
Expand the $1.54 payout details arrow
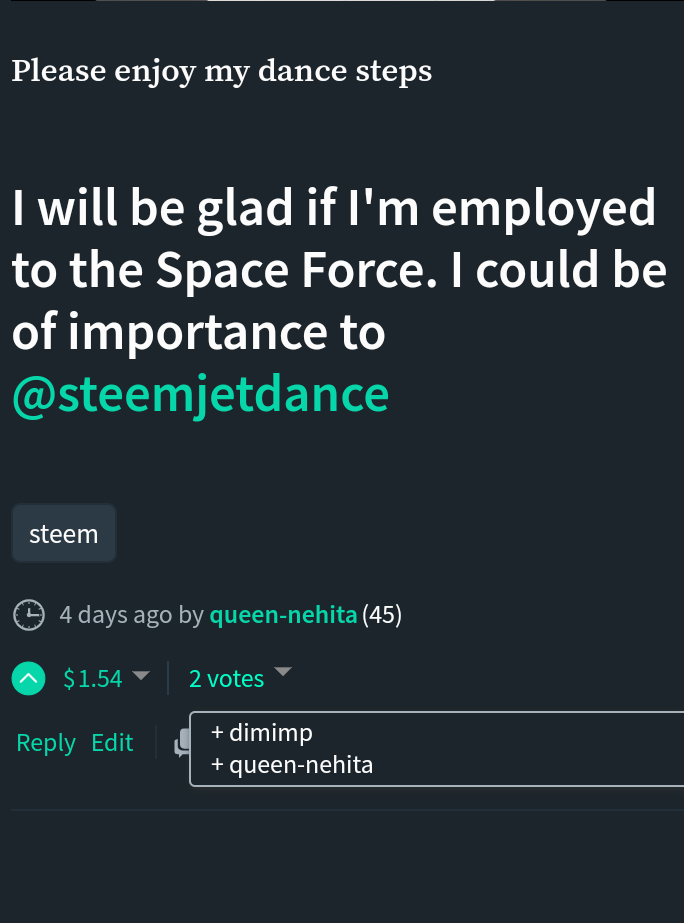(141, 676)
